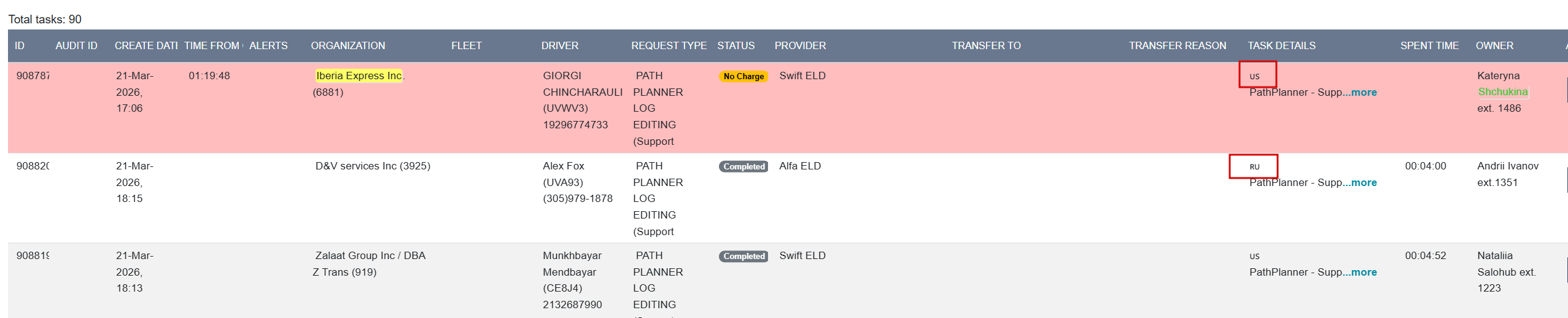The height and width of the screenshot is (318, 1568).
Task: Open more link in D&V services row
Action: 1363,182
